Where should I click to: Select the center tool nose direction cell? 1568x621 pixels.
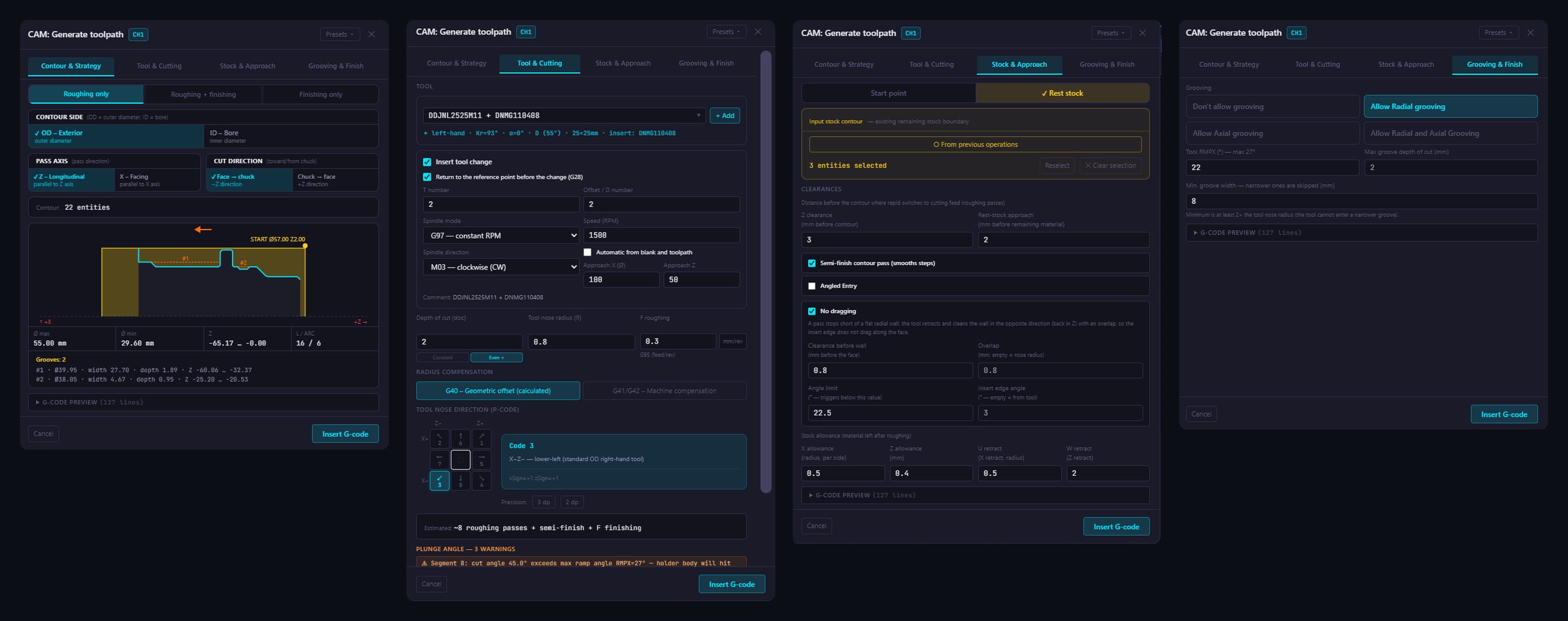pos(460,460)
